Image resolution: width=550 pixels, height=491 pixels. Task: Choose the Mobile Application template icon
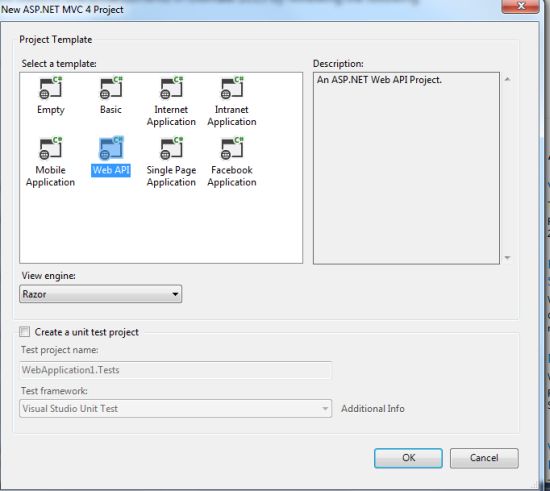tap(51, 148)
